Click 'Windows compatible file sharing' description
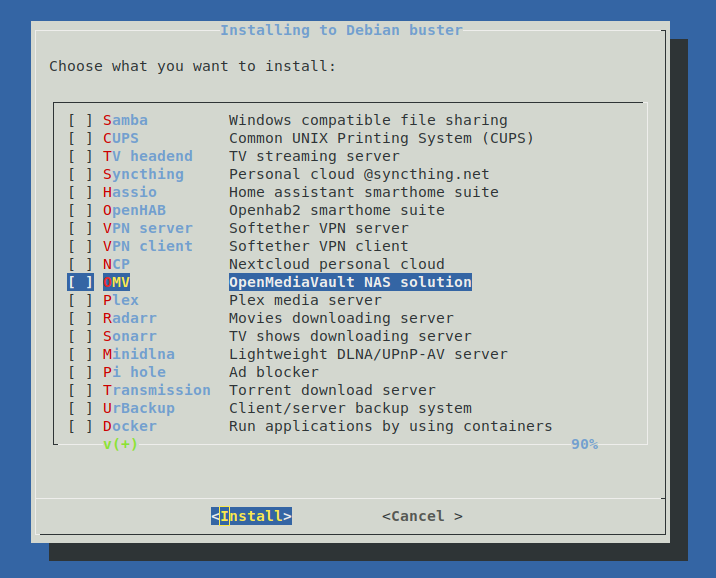This screenshot has width=716, height=578. click(x=368, y=120)
